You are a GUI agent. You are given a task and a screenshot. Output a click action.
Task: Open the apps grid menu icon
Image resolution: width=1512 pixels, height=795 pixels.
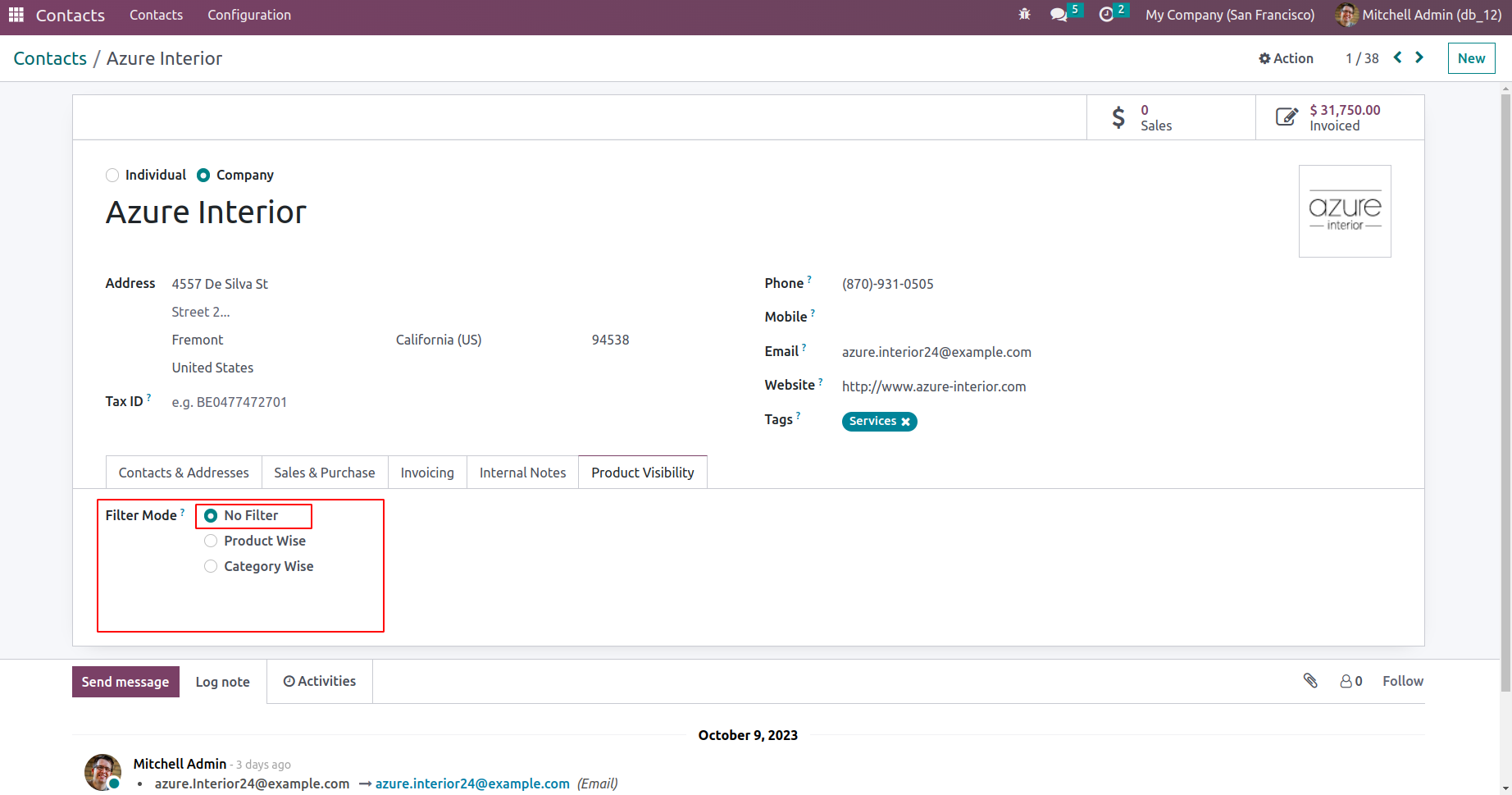pos(16,15)
